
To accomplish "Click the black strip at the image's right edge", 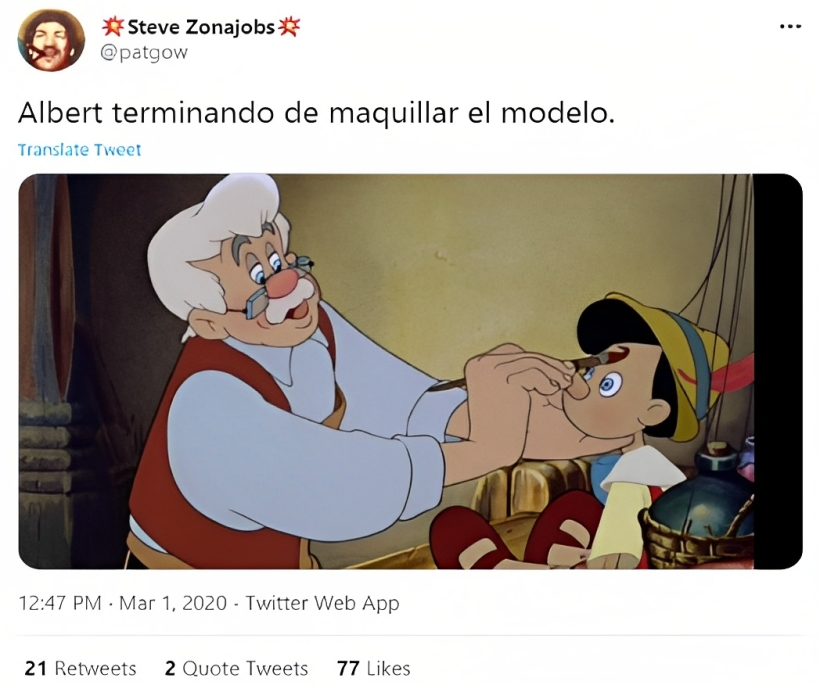I will tap(778, 371).
